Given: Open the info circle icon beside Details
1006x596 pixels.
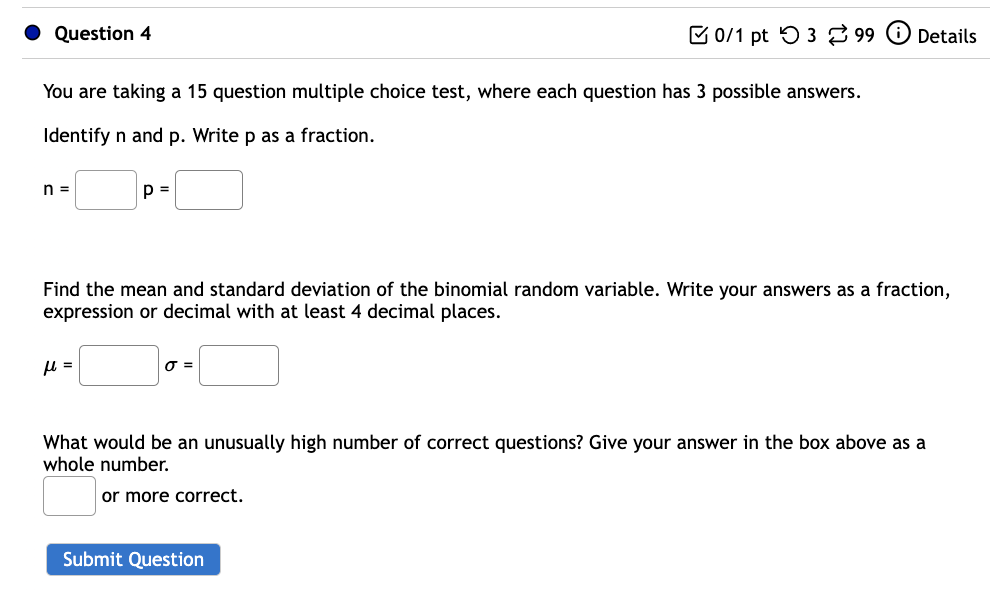Looking at the screenshot, I should click(898, 35).
